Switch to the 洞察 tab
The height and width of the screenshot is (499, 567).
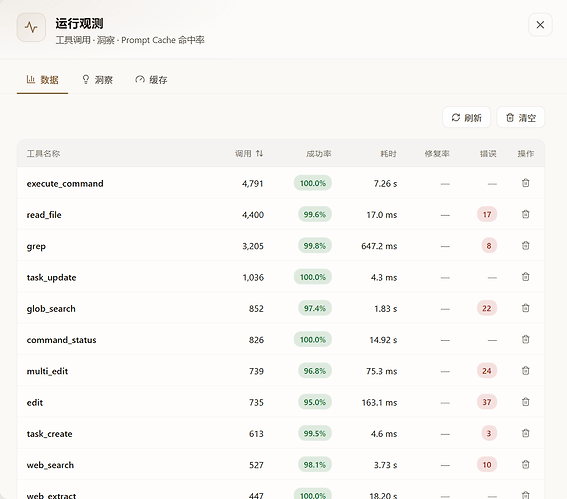point(97,80)
